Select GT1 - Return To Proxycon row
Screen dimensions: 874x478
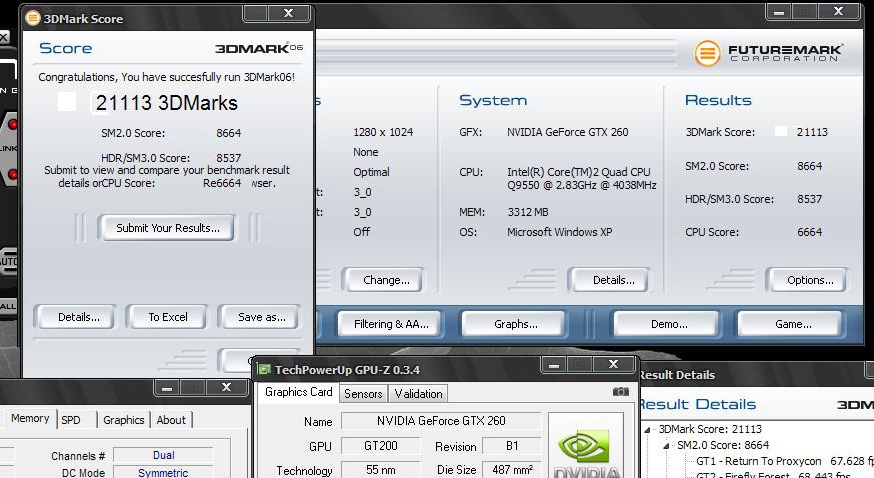click(785, 461)
